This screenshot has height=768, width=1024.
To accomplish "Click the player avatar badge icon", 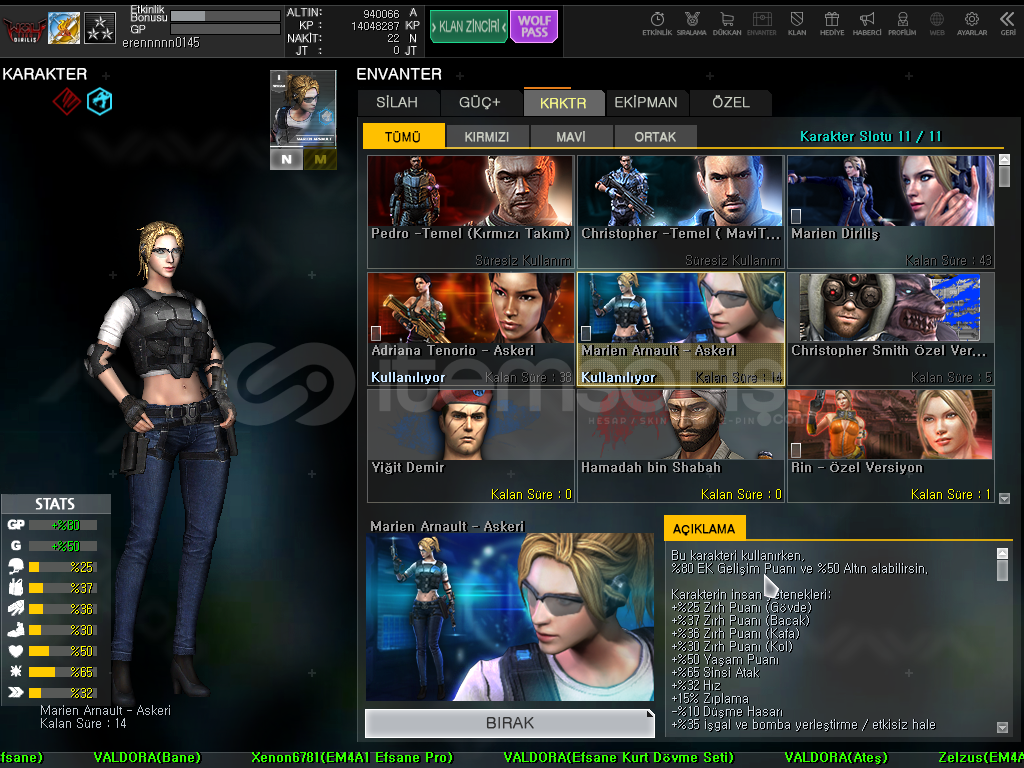I will [64, 28].
